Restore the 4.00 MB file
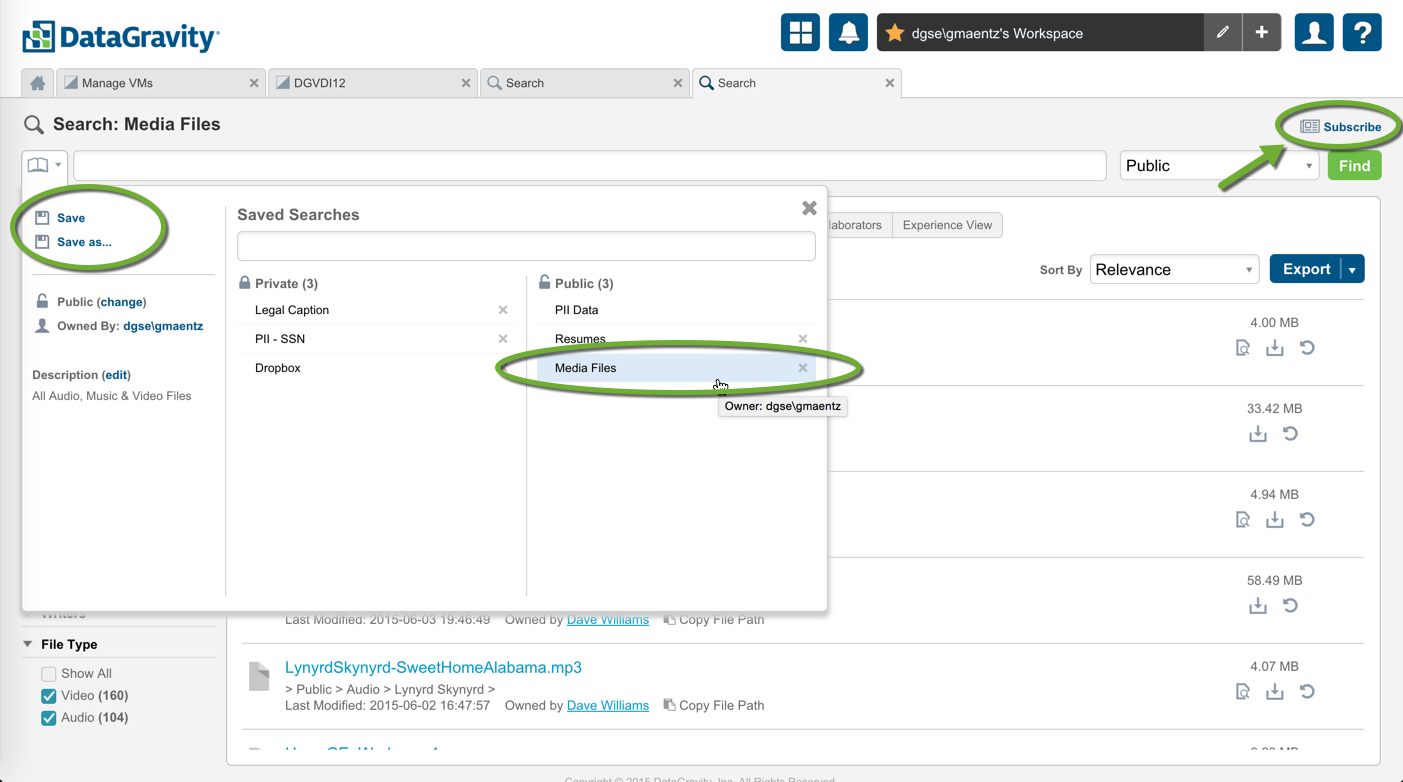The image size is (1403, 782). coord(1306,348)
